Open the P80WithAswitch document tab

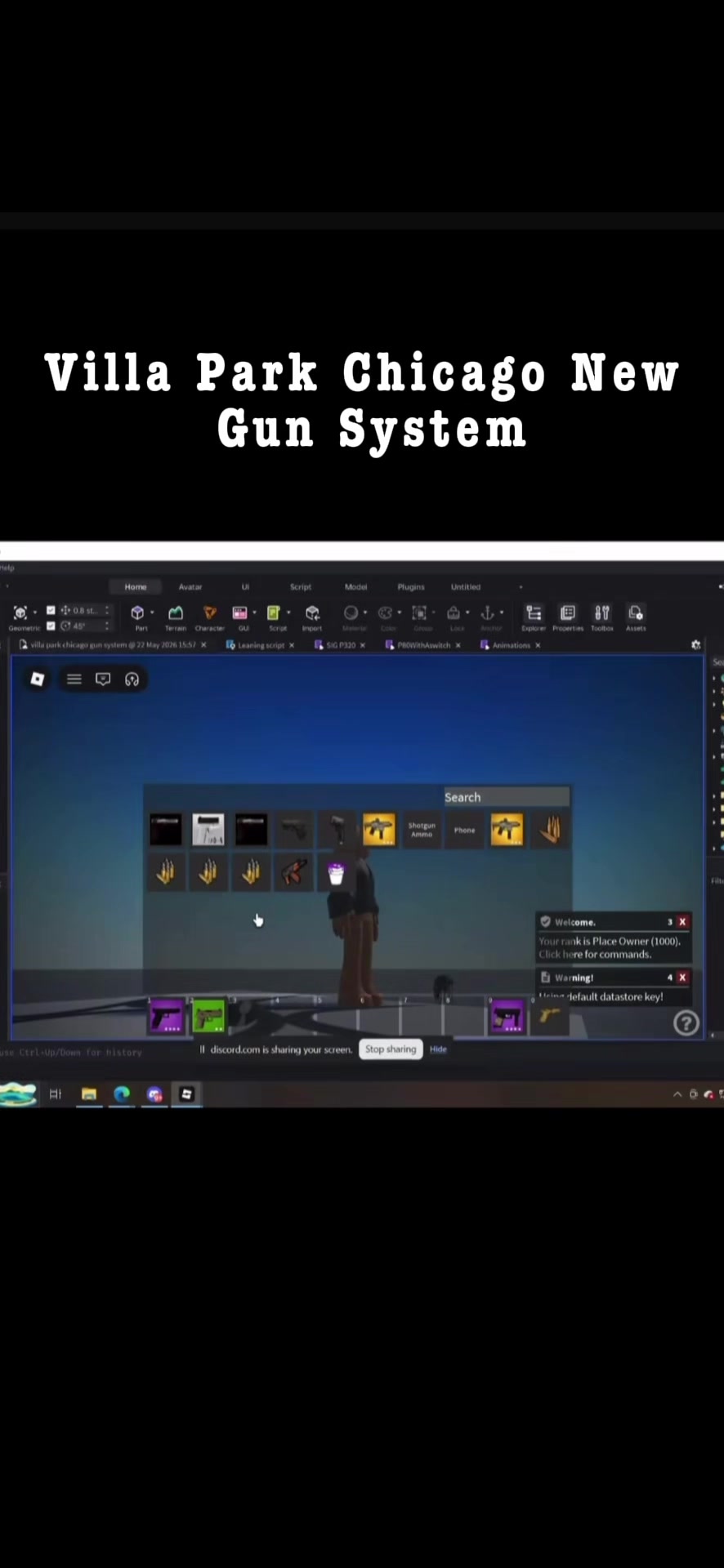423,645
